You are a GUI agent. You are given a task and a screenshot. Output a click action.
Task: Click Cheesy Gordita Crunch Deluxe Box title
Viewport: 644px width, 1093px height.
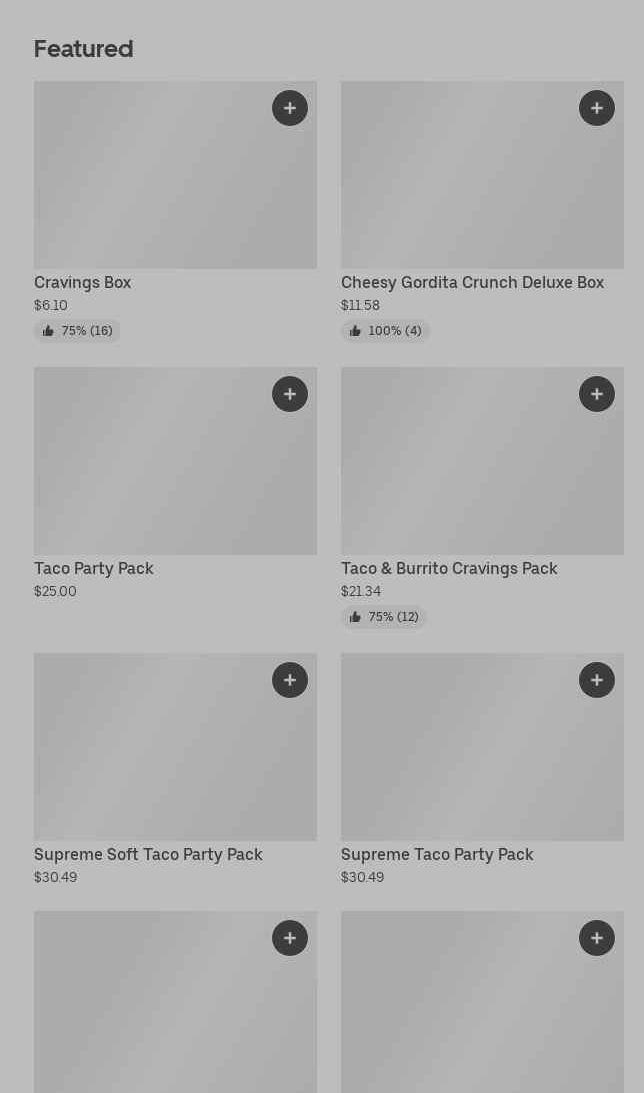pos(472,283)
